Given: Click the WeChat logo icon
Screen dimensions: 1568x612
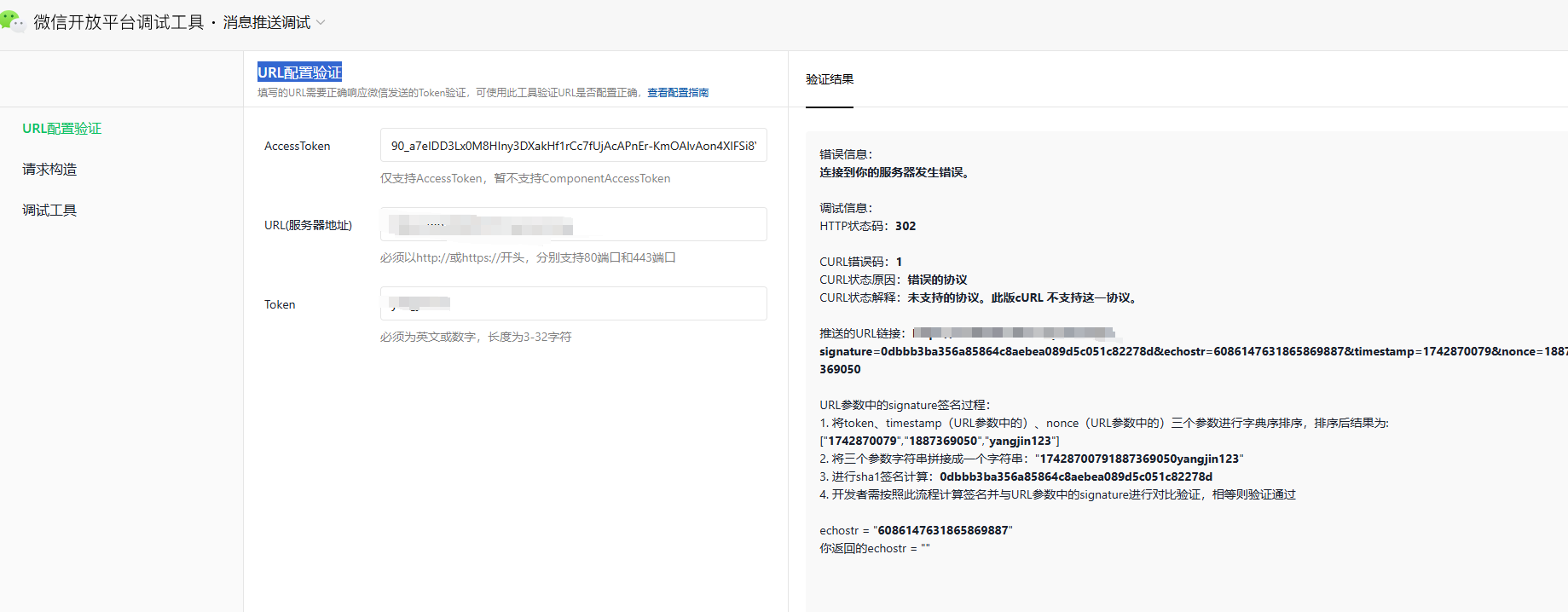Looking at the screenshot, I should [x=13, y=20].
